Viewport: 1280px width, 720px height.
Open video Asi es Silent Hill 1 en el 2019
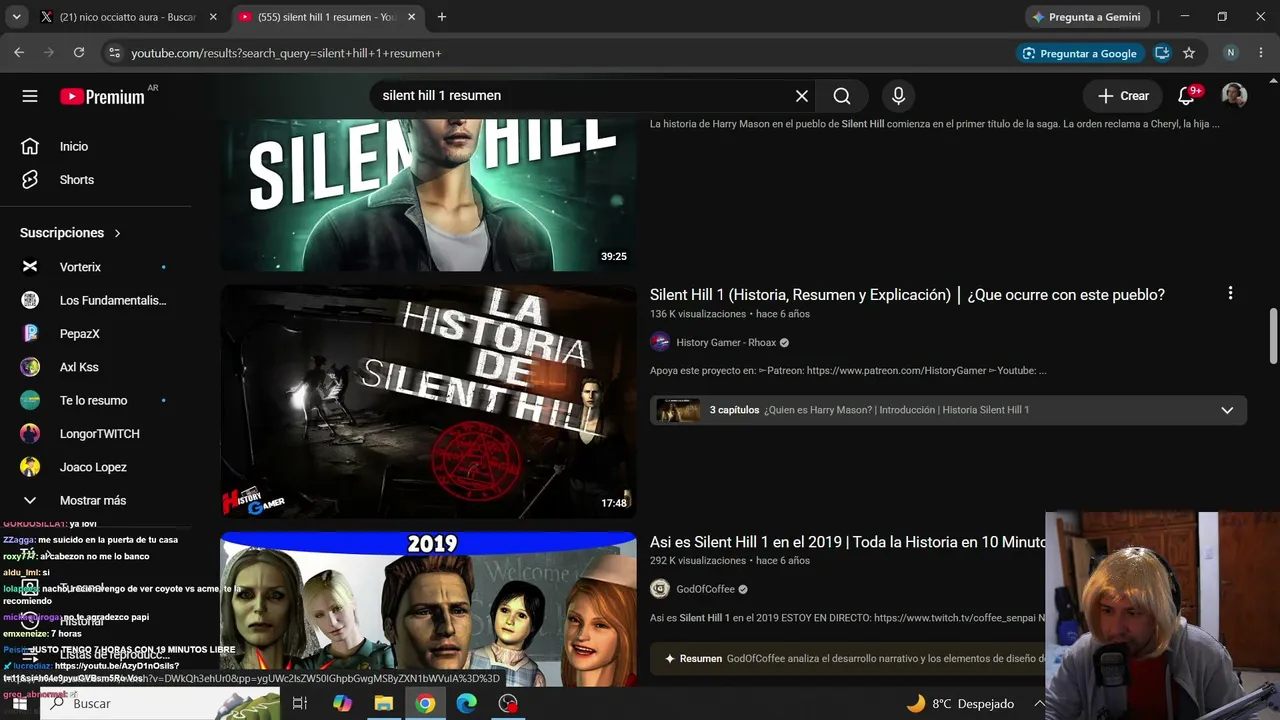(848, 542)
